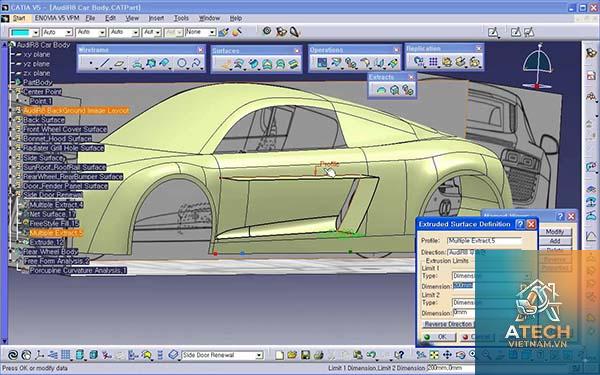
Task: Select AudiR8 BackGround Image Layout in tree
Action: [x=76, y=111]
